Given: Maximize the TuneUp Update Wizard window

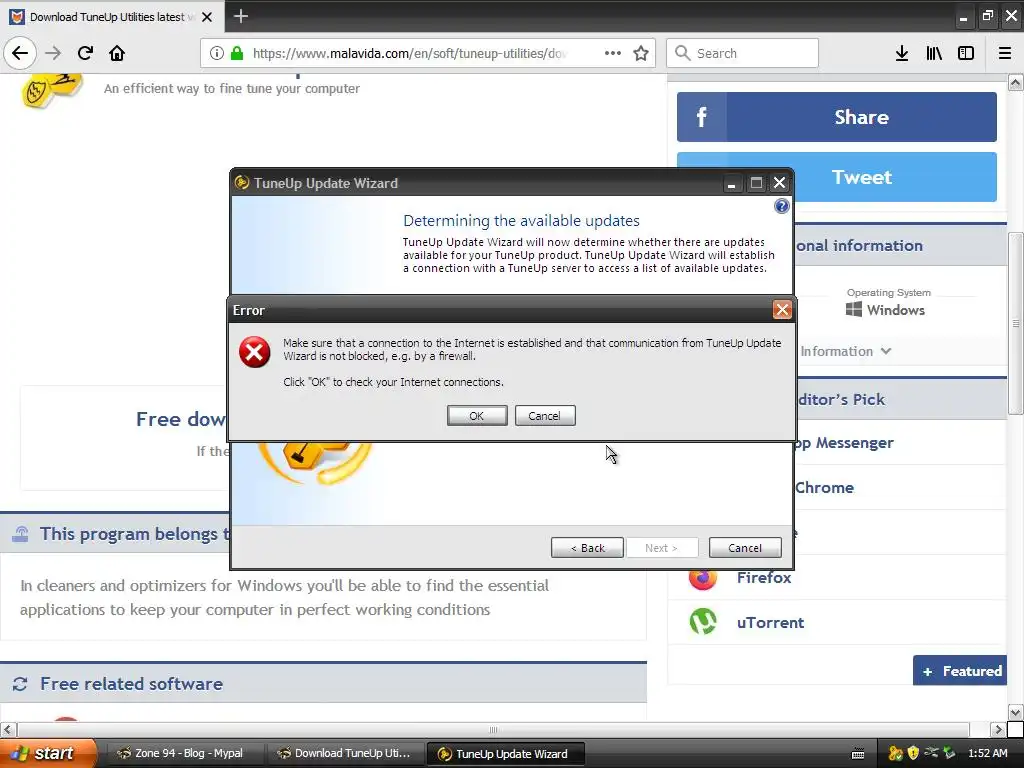Looking at the screenshot, I should pyautogui.click(x=756, y=184).
